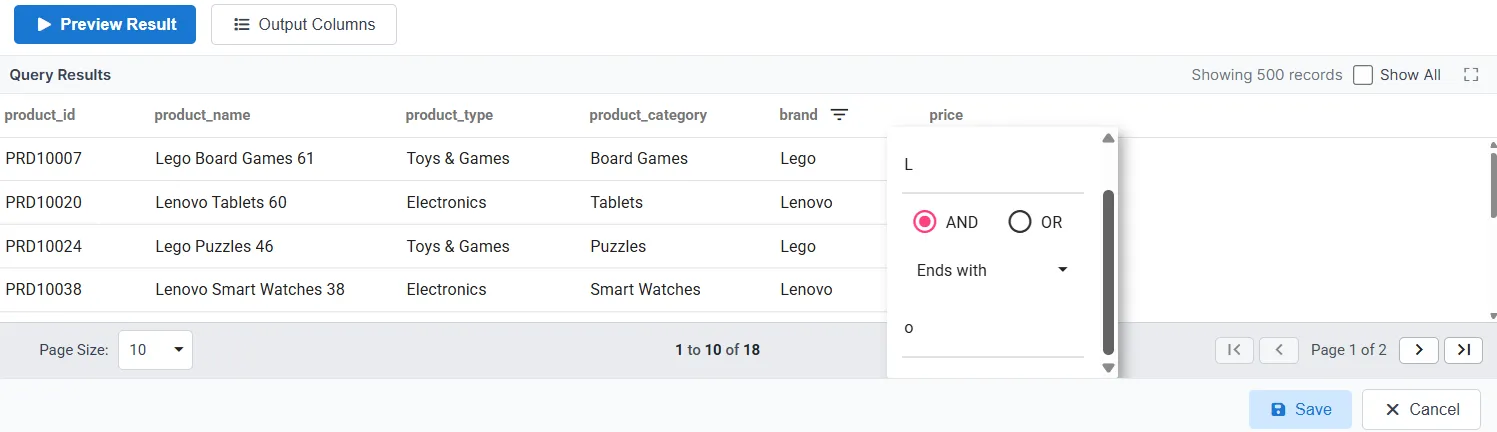This screenshot has width=1497, height=432.
Task: Enable the Show All checkbox
Action: coord(1363,75)
